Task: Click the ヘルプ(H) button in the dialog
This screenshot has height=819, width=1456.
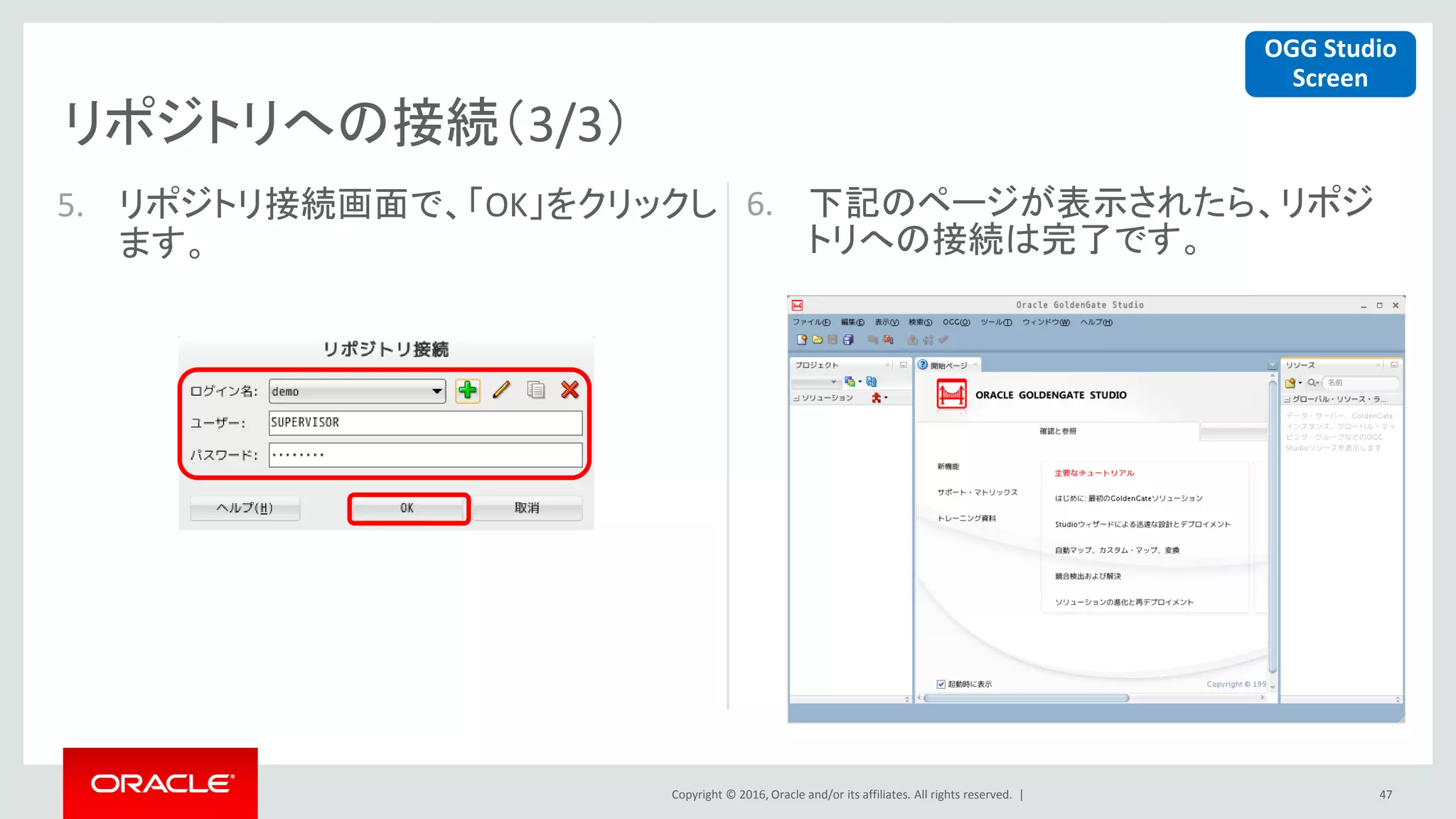Action: [245, 508]
